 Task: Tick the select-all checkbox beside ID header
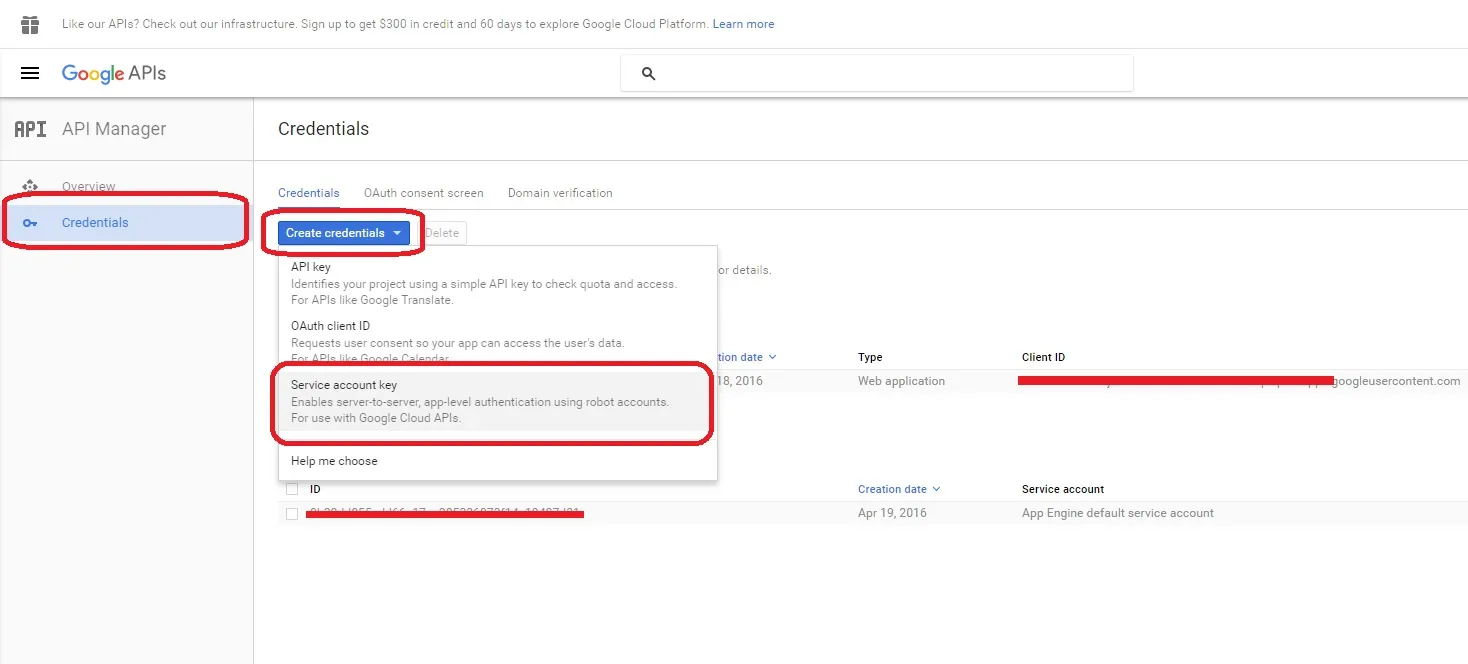tap(292, 489)
